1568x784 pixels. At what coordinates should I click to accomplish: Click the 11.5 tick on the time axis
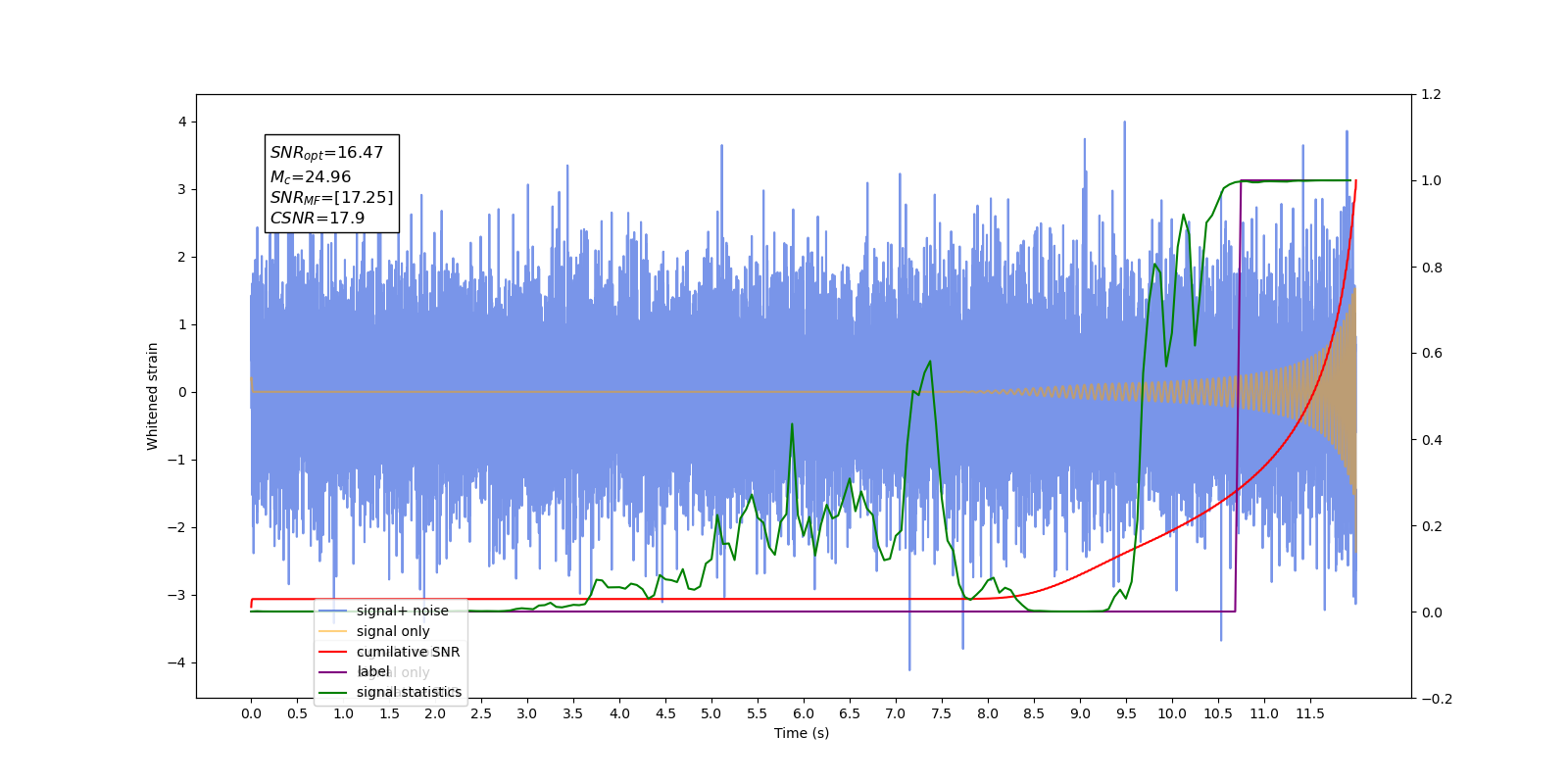click(1310, 713)
